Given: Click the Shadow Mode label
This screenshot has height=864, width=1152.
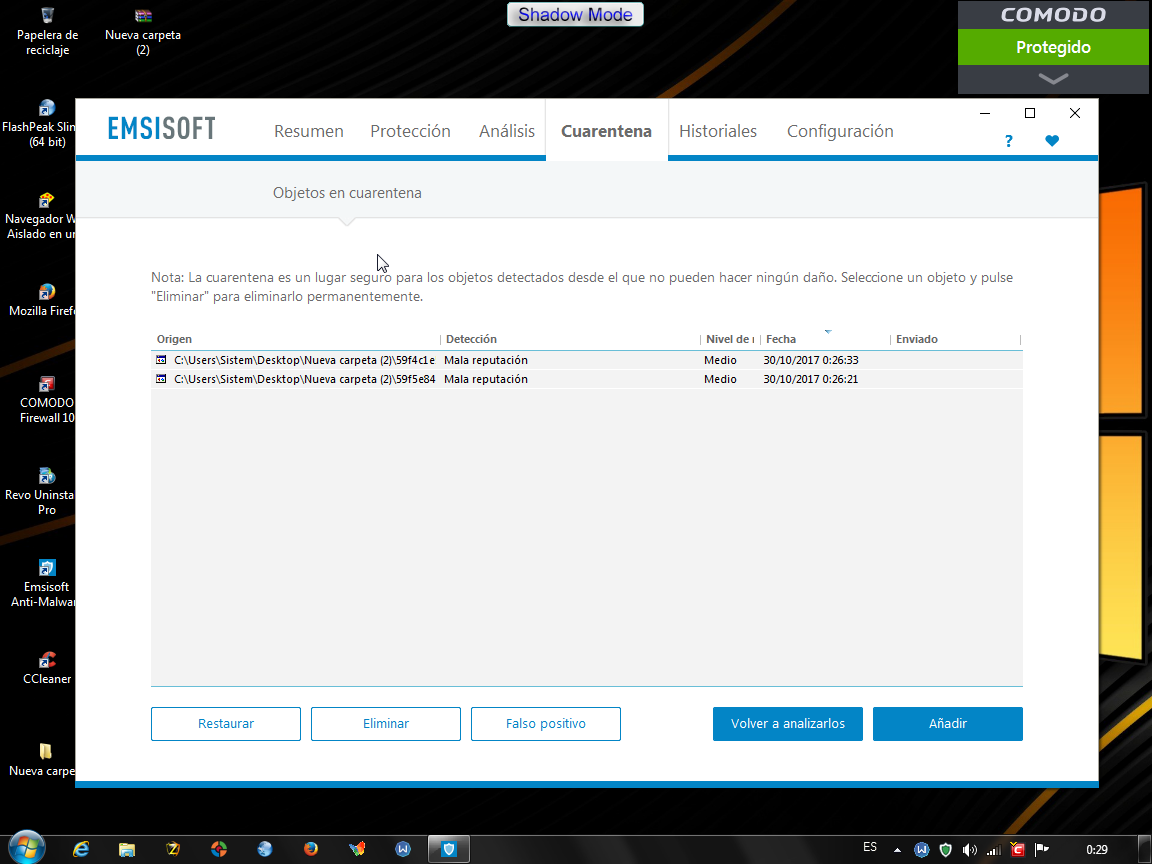Looking at the screenshot, I should pyautogui.click(x=575, y=15).
